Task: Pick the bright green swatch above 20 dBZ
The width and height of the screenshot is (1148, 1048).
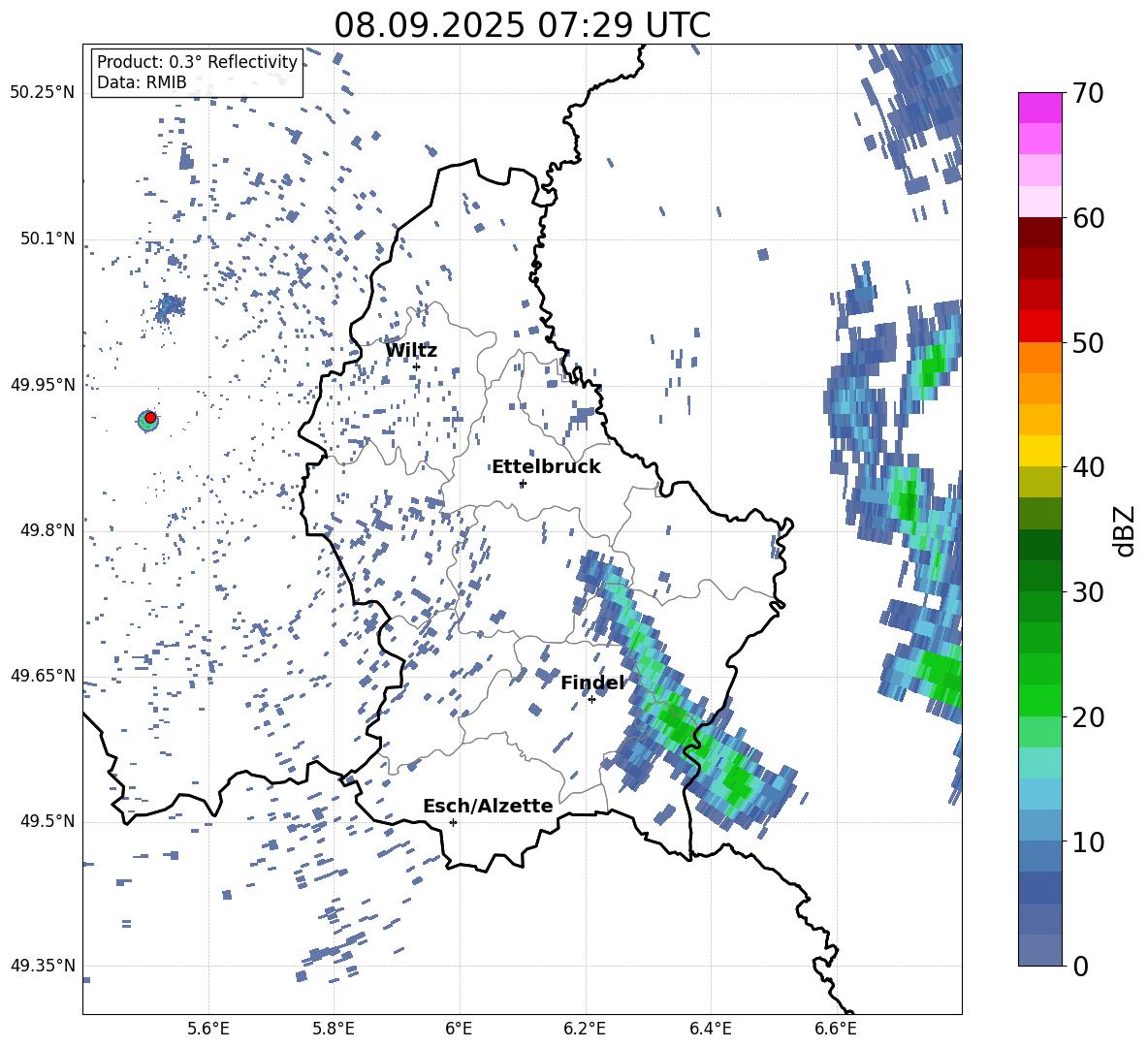Action: [1039, 700]
